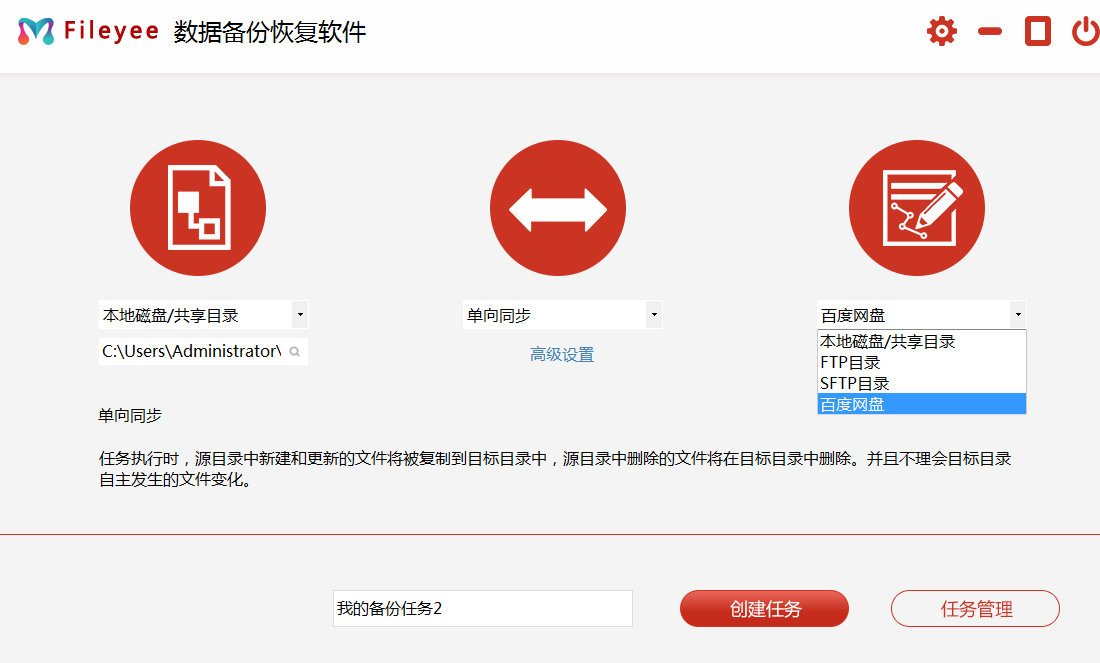
Task: Click the magnifier icon in source path field
Action: (295, 352)
